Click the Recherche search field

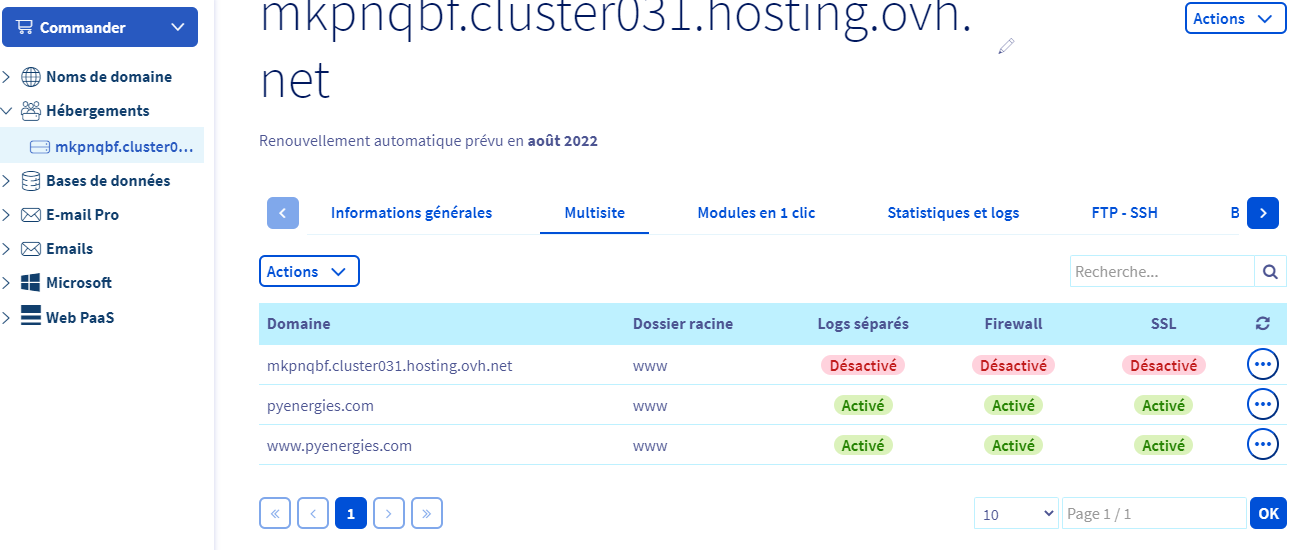1162,271
